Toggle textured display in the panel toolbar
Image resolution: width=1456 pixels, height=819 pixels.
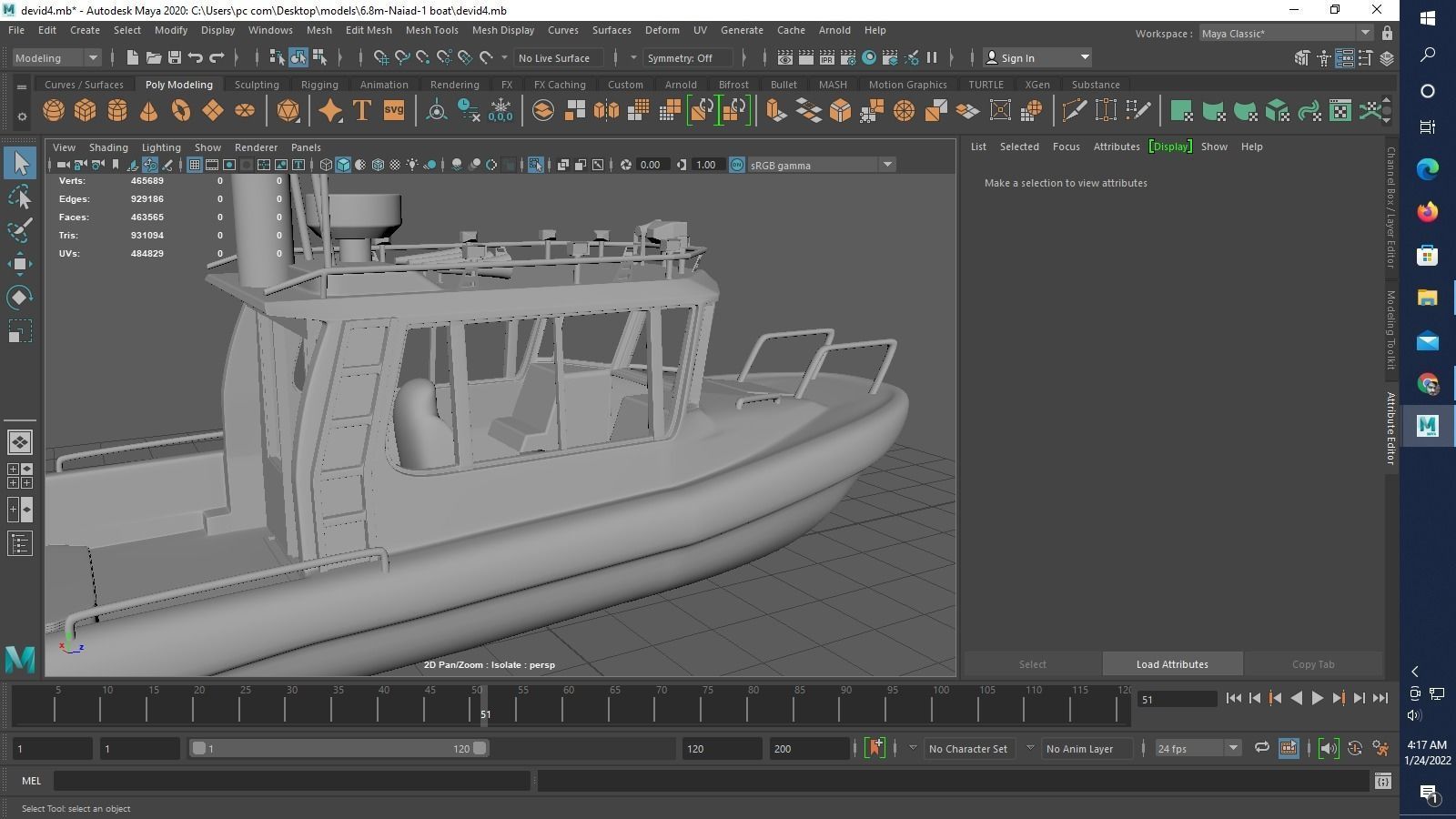(x=396, y=165)
